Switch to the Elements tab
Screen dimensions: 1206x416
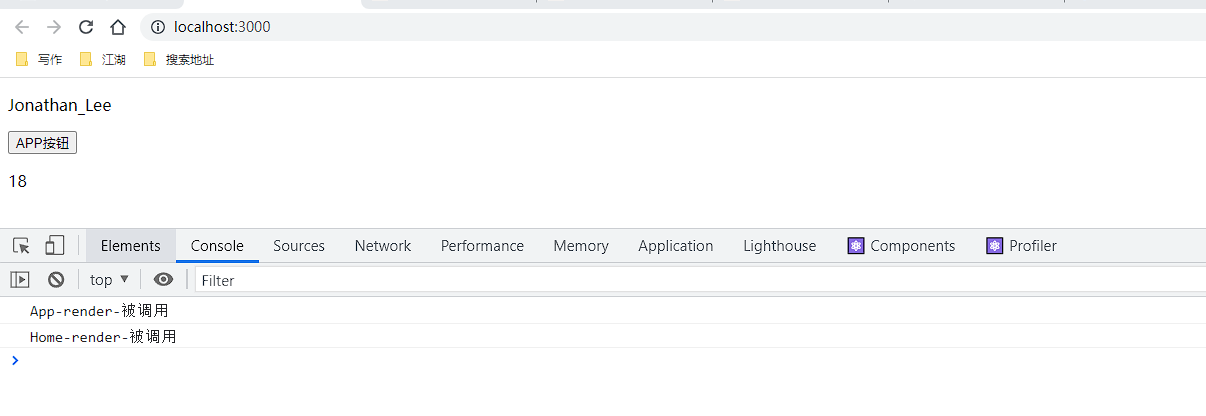[x=130, y=246]
